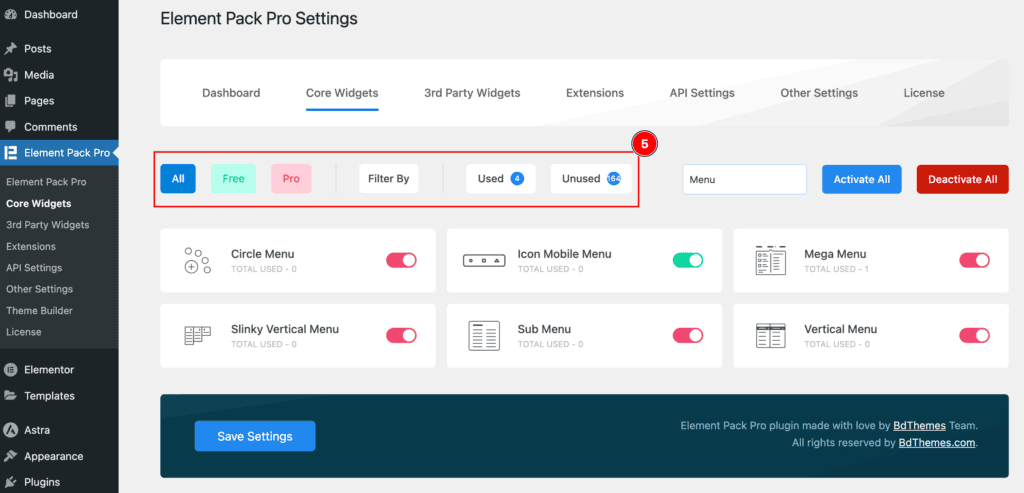Open the Filter By dropdown

pyautogui.click(x=389, y=179)
